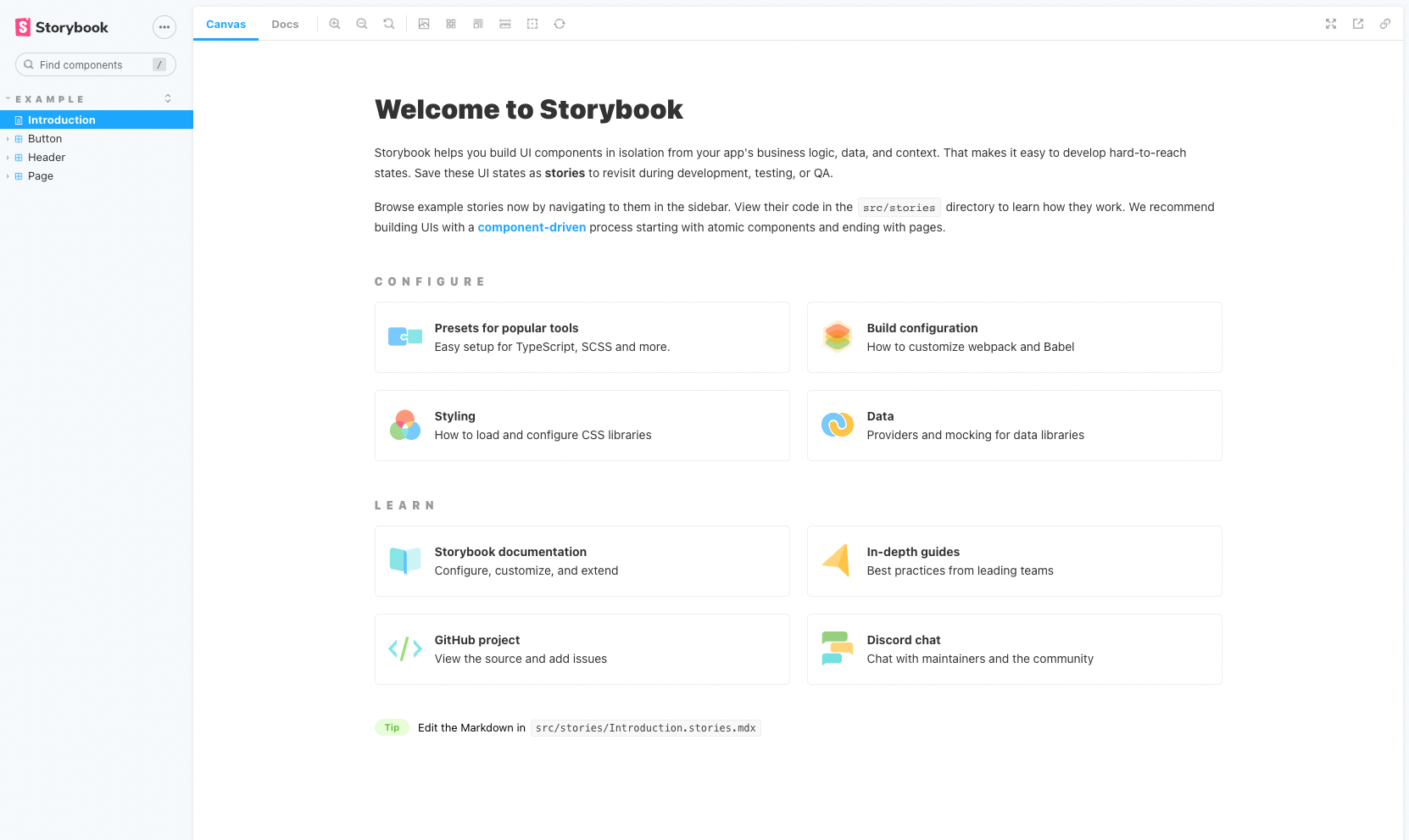This screenshot has height=840, width=1409.
Task: Open Presets for popular tools card
Action: point(582,337)
